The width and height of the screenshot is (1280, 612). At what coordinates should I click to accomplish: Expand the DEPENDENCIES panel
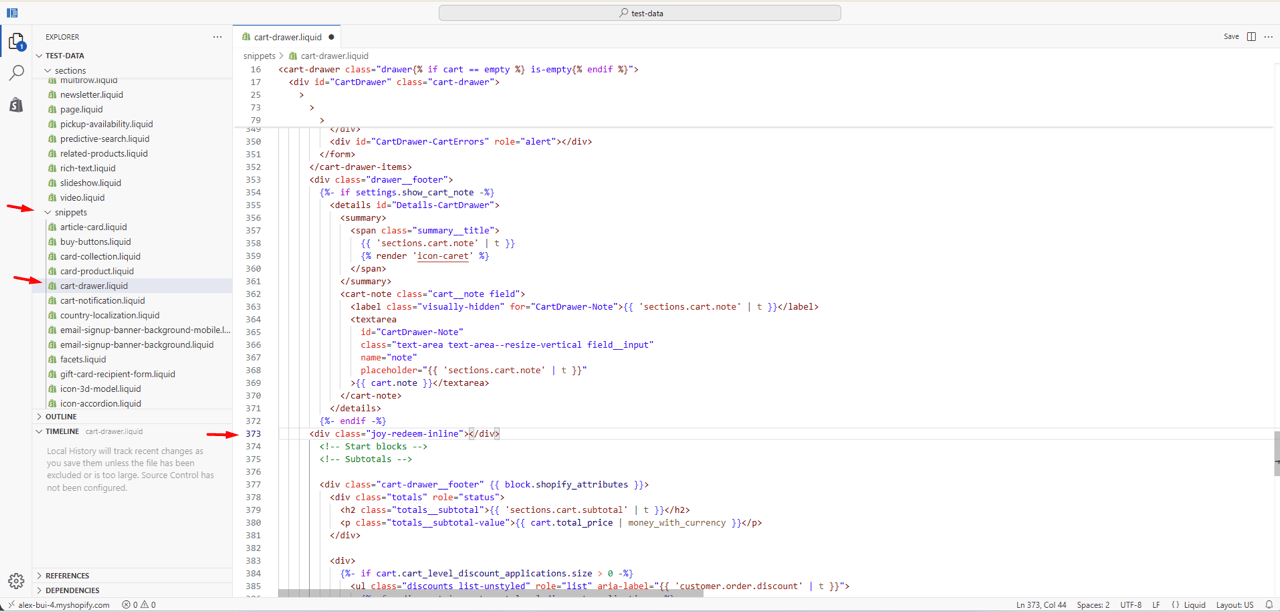click(39, 590)
